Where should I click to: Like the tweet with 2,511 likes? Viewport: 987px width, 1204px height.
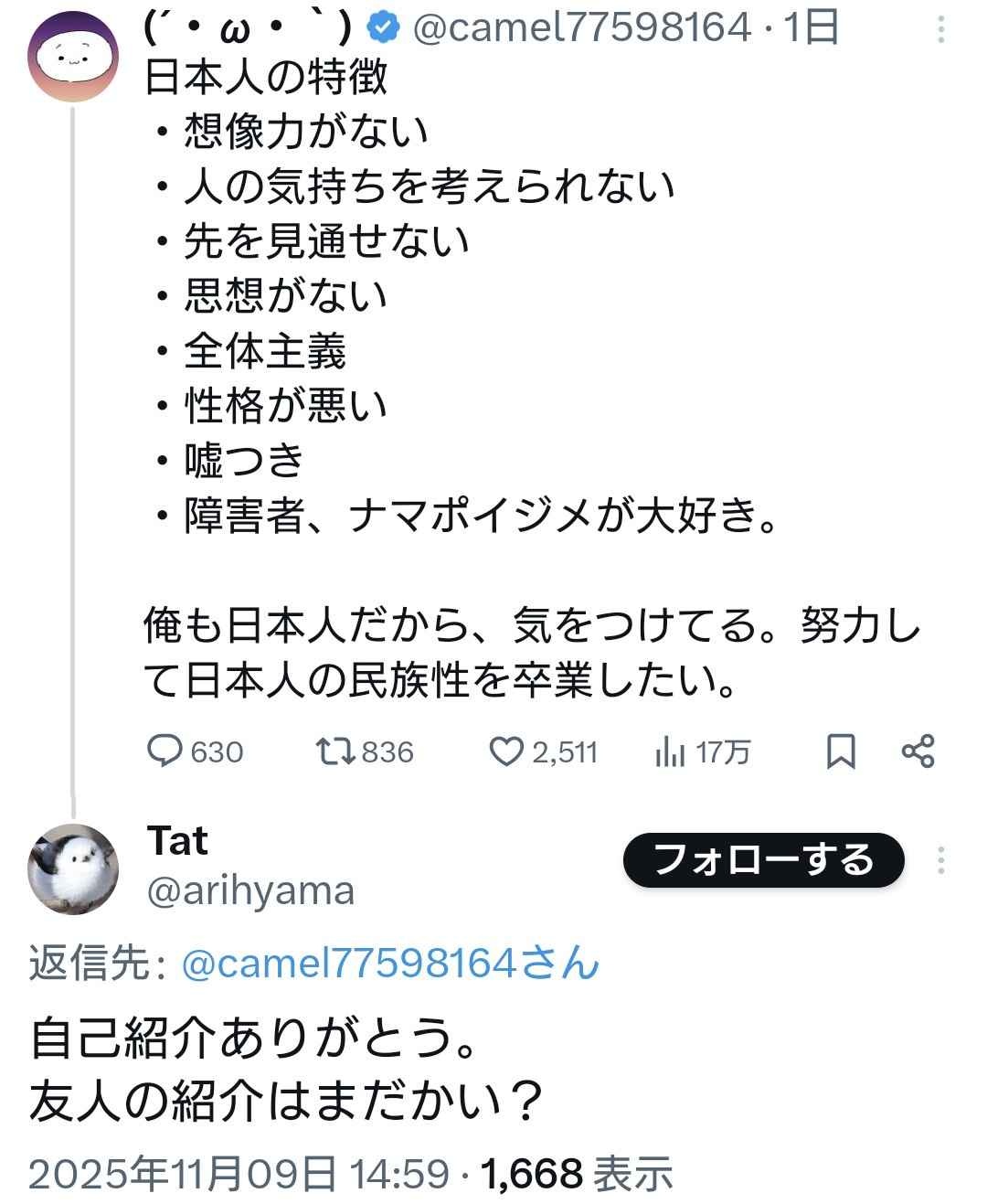pyautogui.click(x=505, y=751)
